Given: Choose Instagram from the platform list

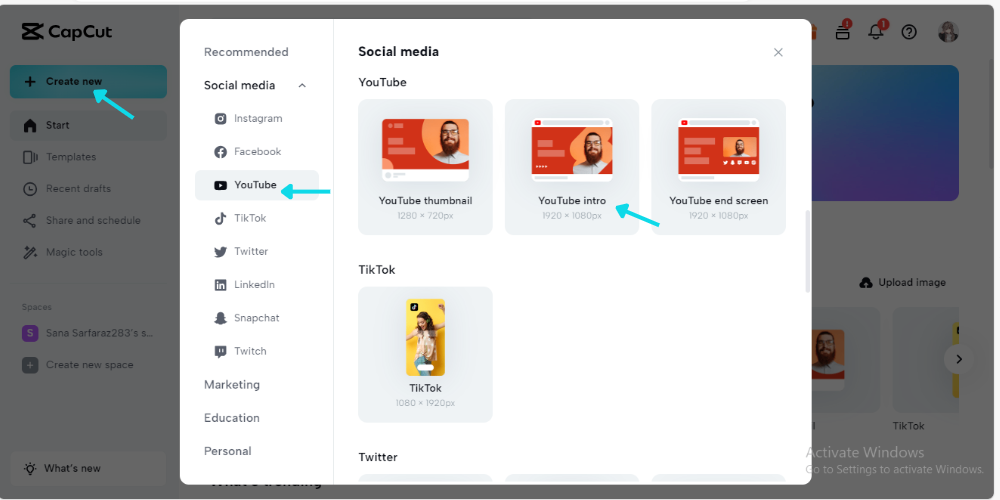Looking at the screenshot, I should click(x=257, y=119).
